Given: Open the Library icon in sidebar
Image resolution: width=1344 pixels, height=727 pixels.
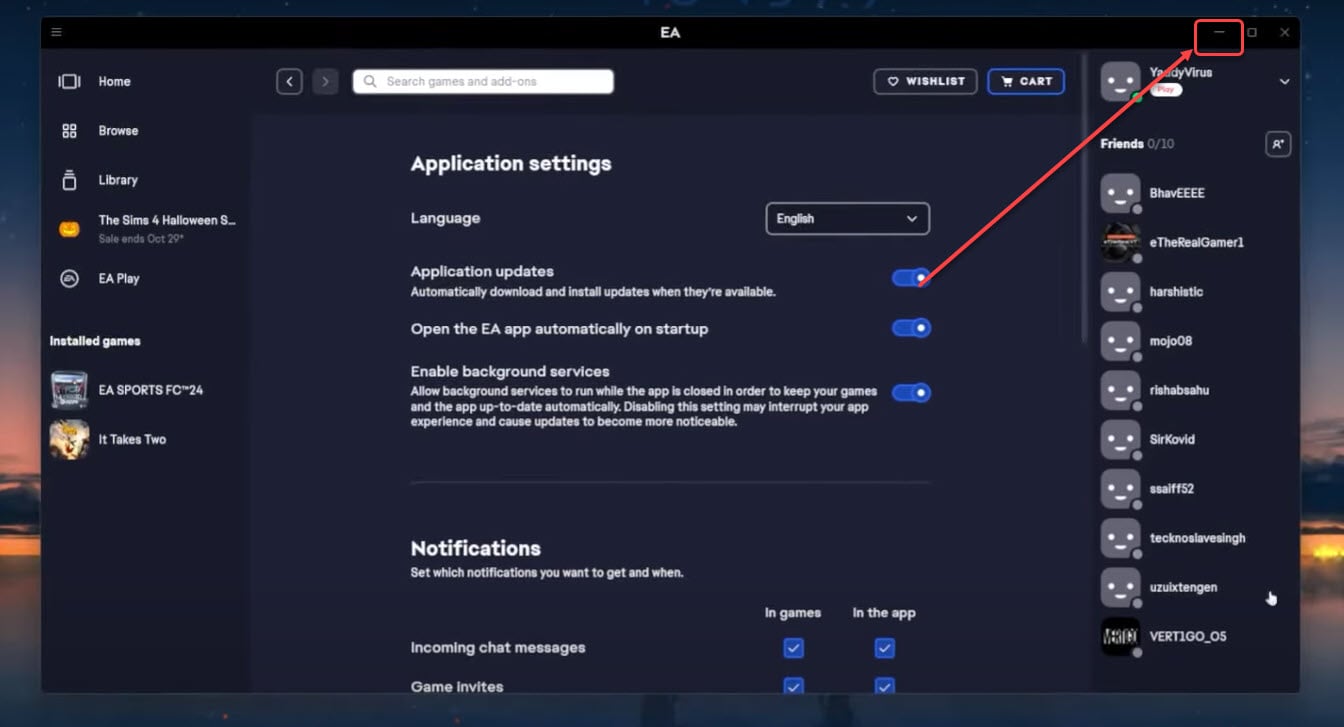Looking at the screenshot, I should [69, 180].
